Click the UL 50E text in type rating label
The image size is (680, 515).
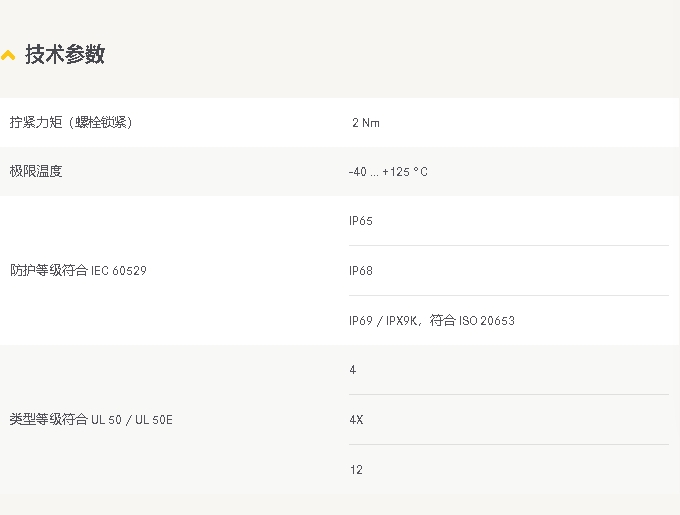coord(154,420)
